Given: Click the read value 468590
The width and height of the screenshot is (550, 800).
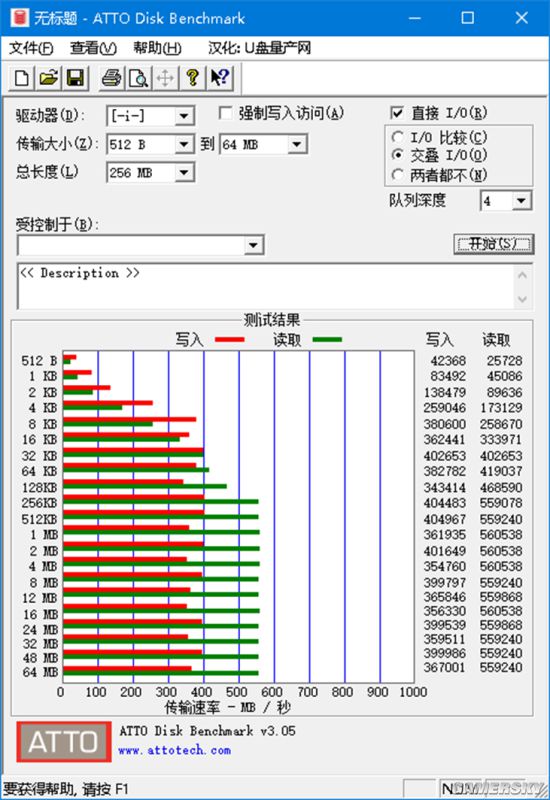Looking at the screenshot, I should 501,487.
